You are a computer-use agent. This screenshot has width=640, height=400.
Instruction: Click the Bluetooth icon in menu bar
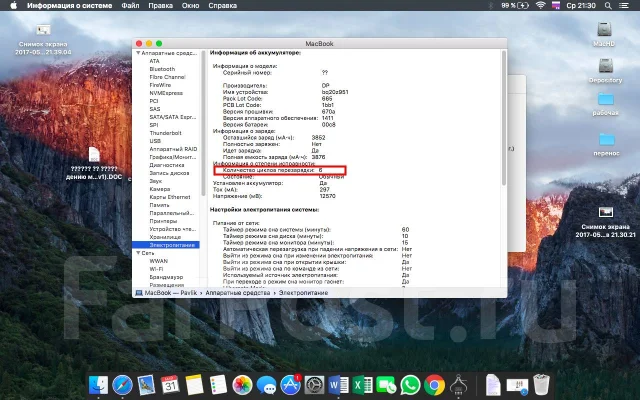tap(491, 5)
